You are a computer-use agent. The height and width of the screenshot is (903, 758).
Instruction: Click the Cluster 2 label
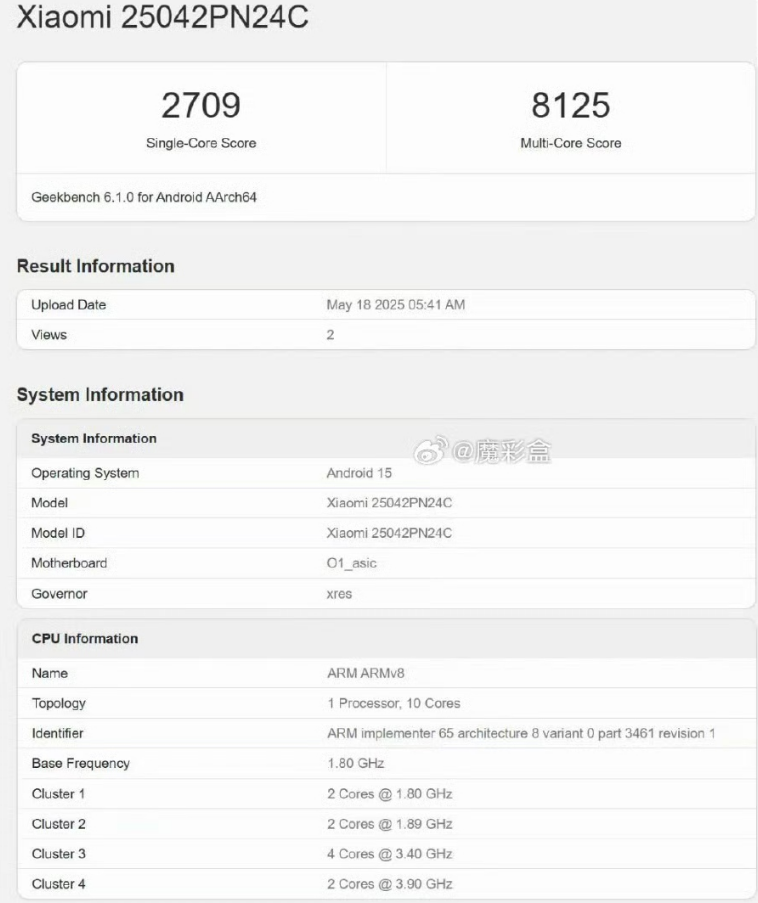(x=59, y=824)
